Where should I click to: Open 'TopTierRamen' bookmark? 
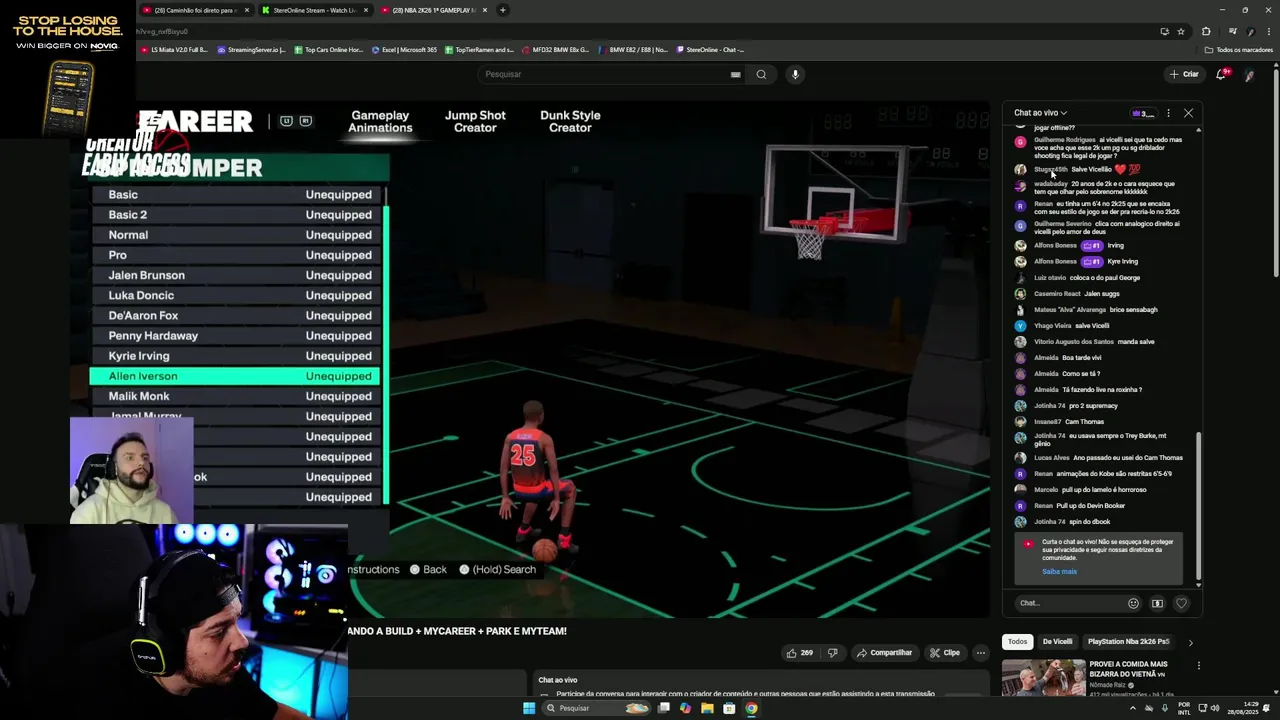tap(479, 49)
